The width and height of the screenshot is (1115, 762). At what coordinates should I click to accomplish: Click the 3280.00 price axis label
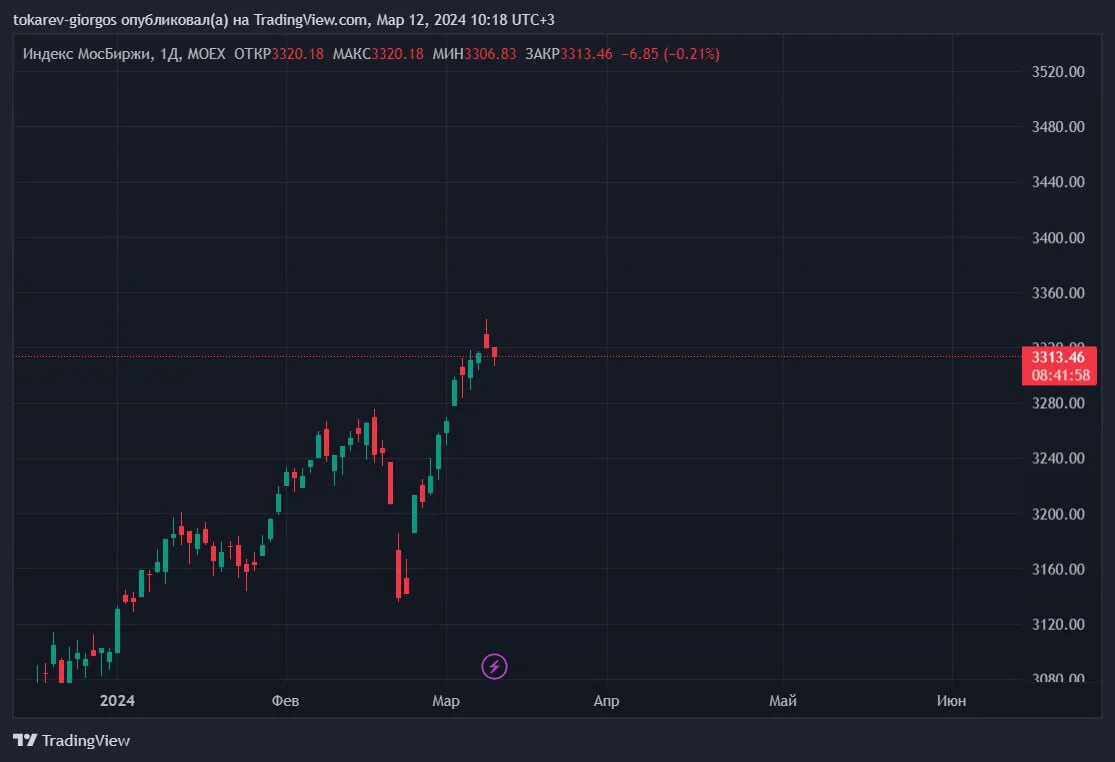(1058, 403)
